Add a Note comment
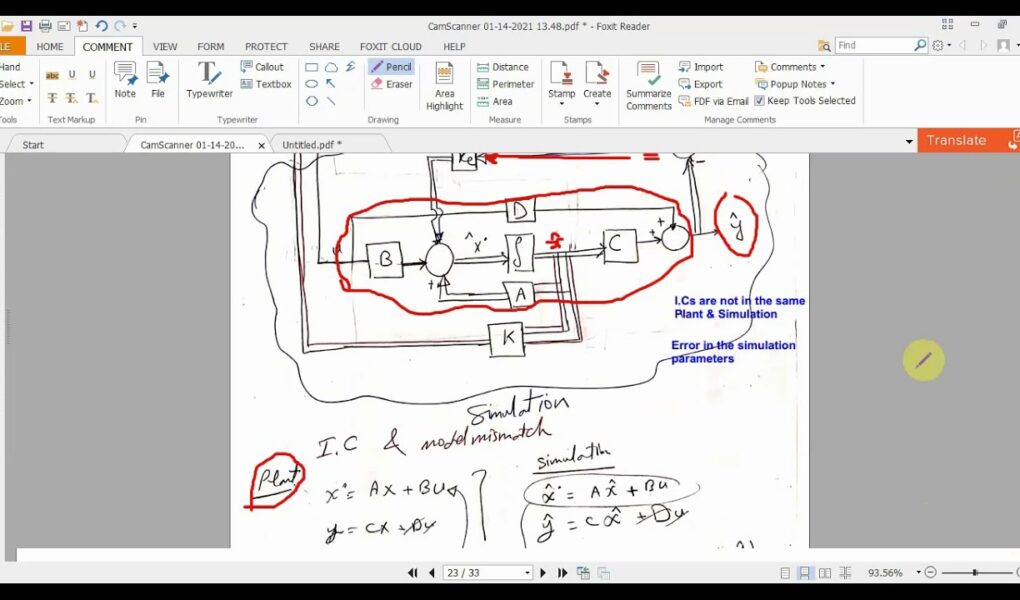 point(125,80)
